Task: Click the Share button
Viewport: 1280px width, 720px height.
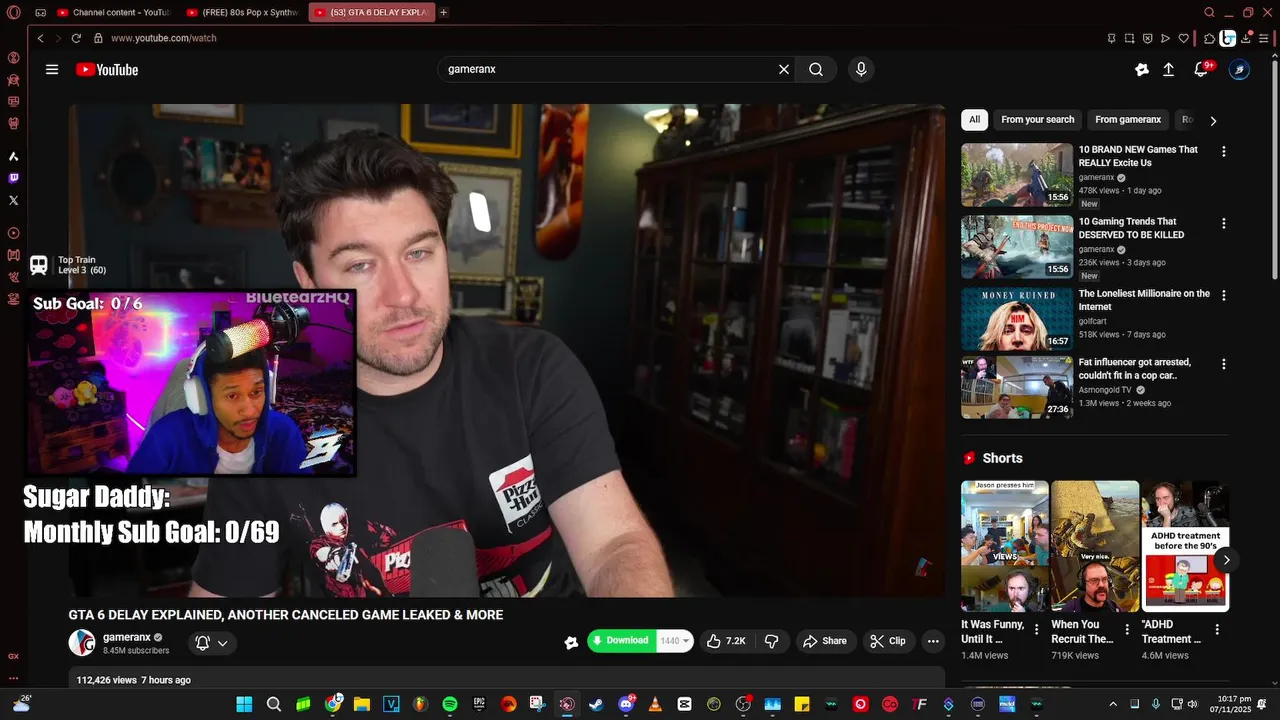Action: point(826,641)
